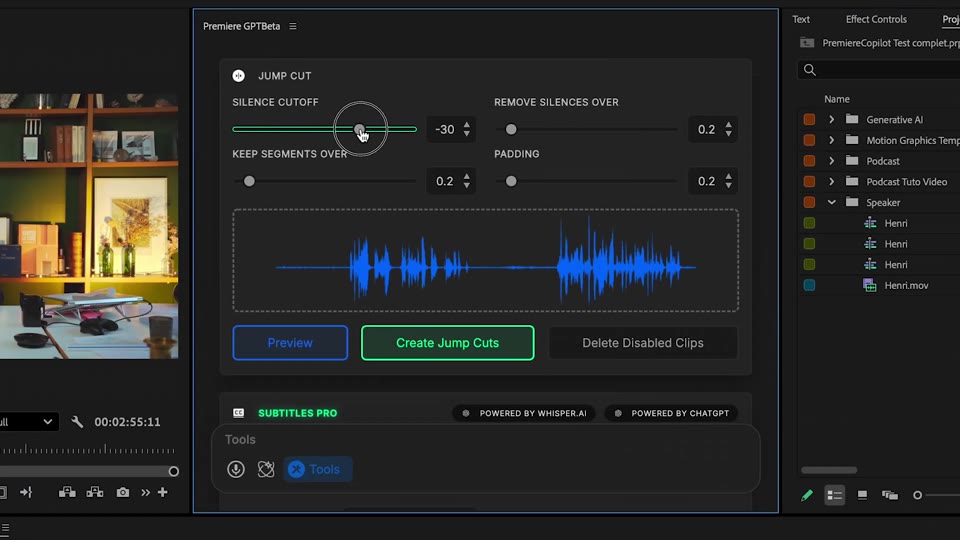Click the download icon in Tools bar
Viewport: 960px width, 540px height.
236,470
